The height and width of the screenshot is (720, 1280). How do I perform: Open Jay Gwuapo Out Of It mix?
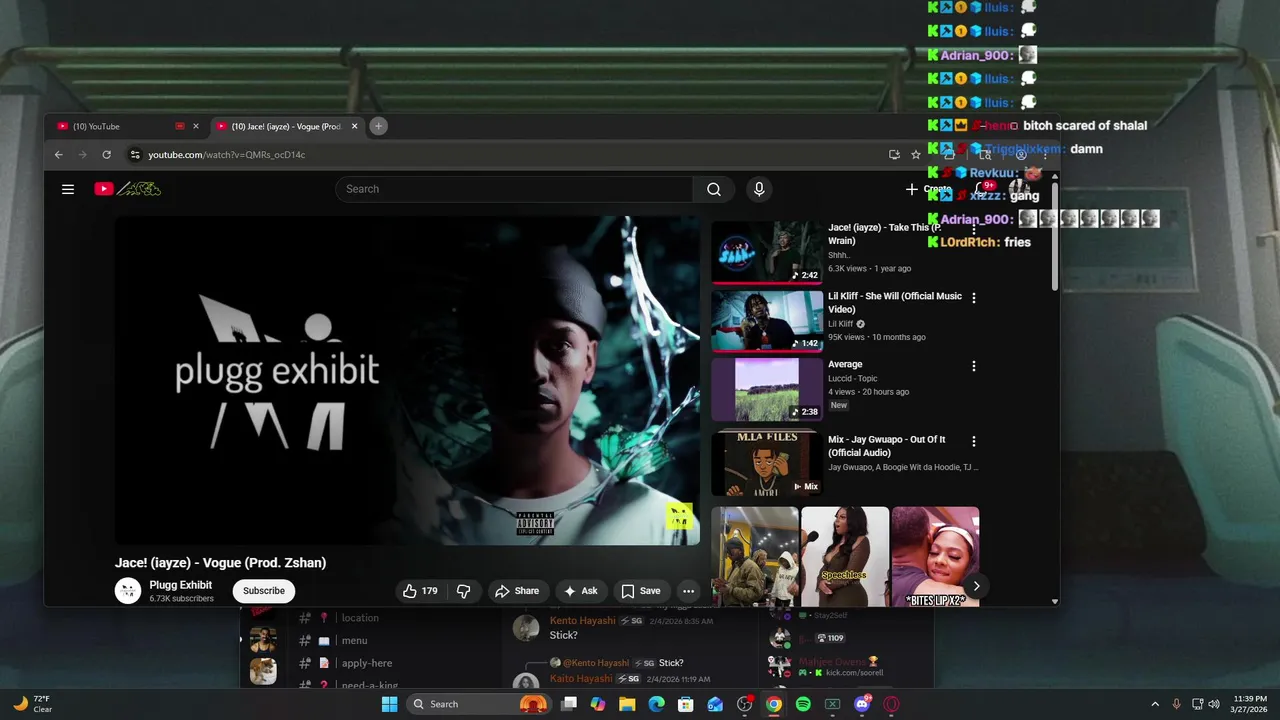tap(767, 463)
